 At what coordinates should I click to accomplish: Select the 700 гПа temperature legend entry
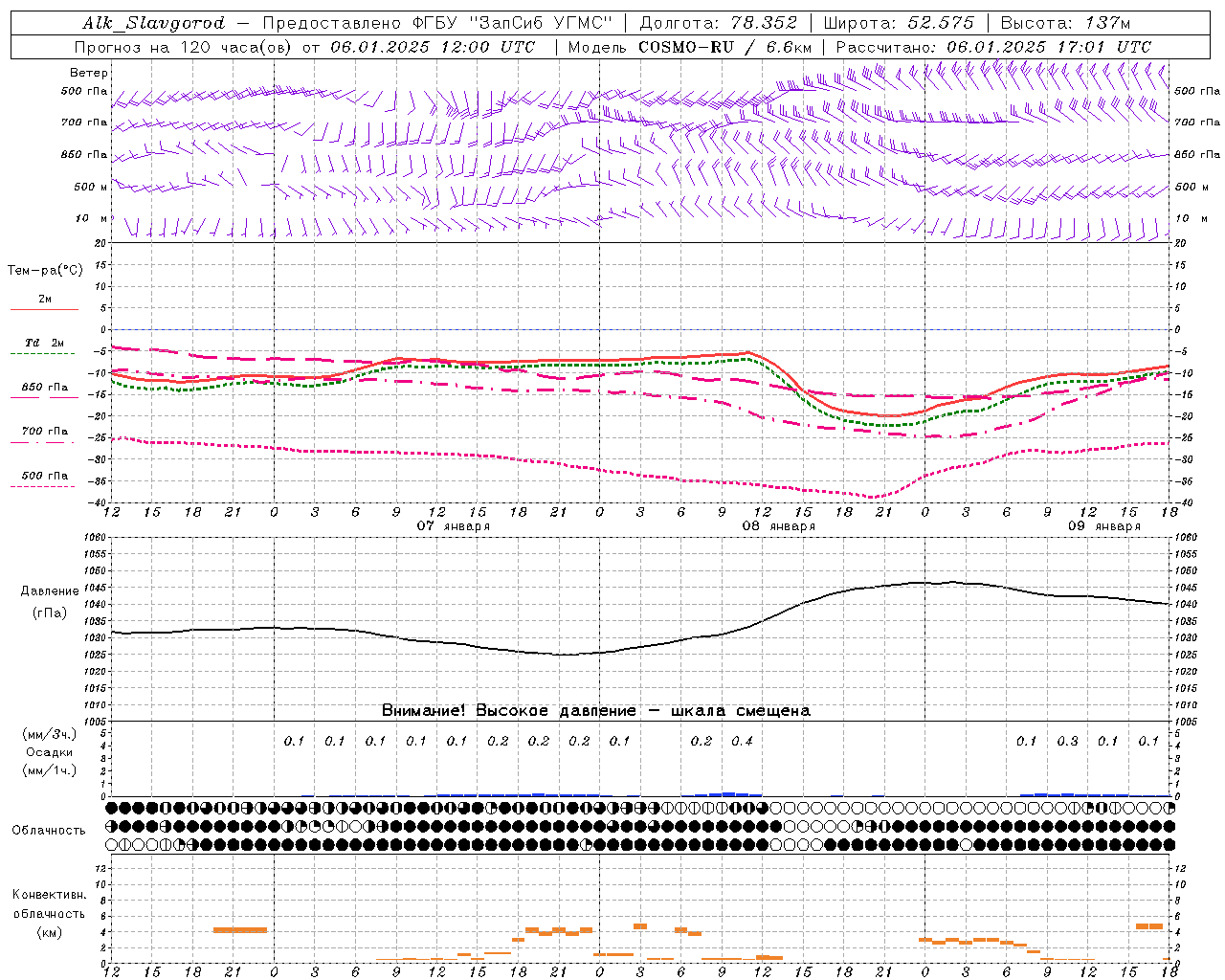pos(45,432)
